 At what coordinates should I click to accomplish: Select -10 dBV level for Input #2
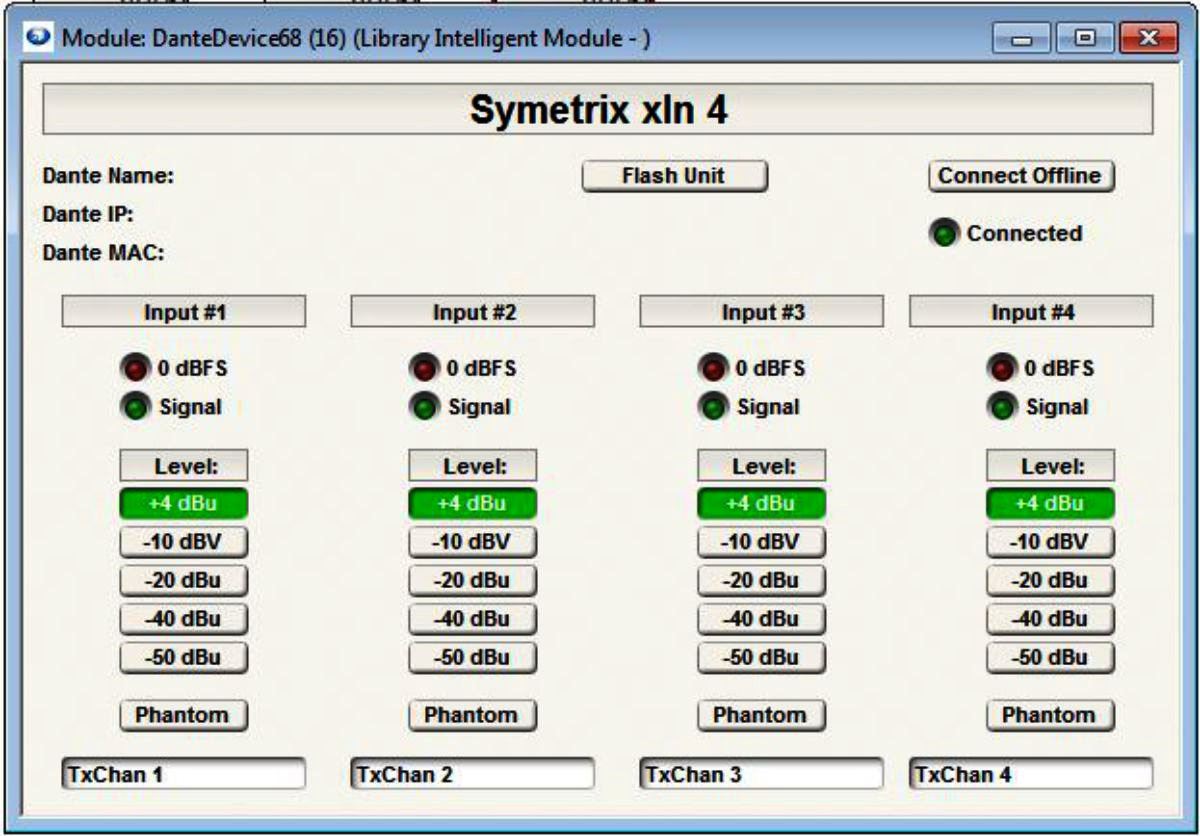[x=473, y=542]
